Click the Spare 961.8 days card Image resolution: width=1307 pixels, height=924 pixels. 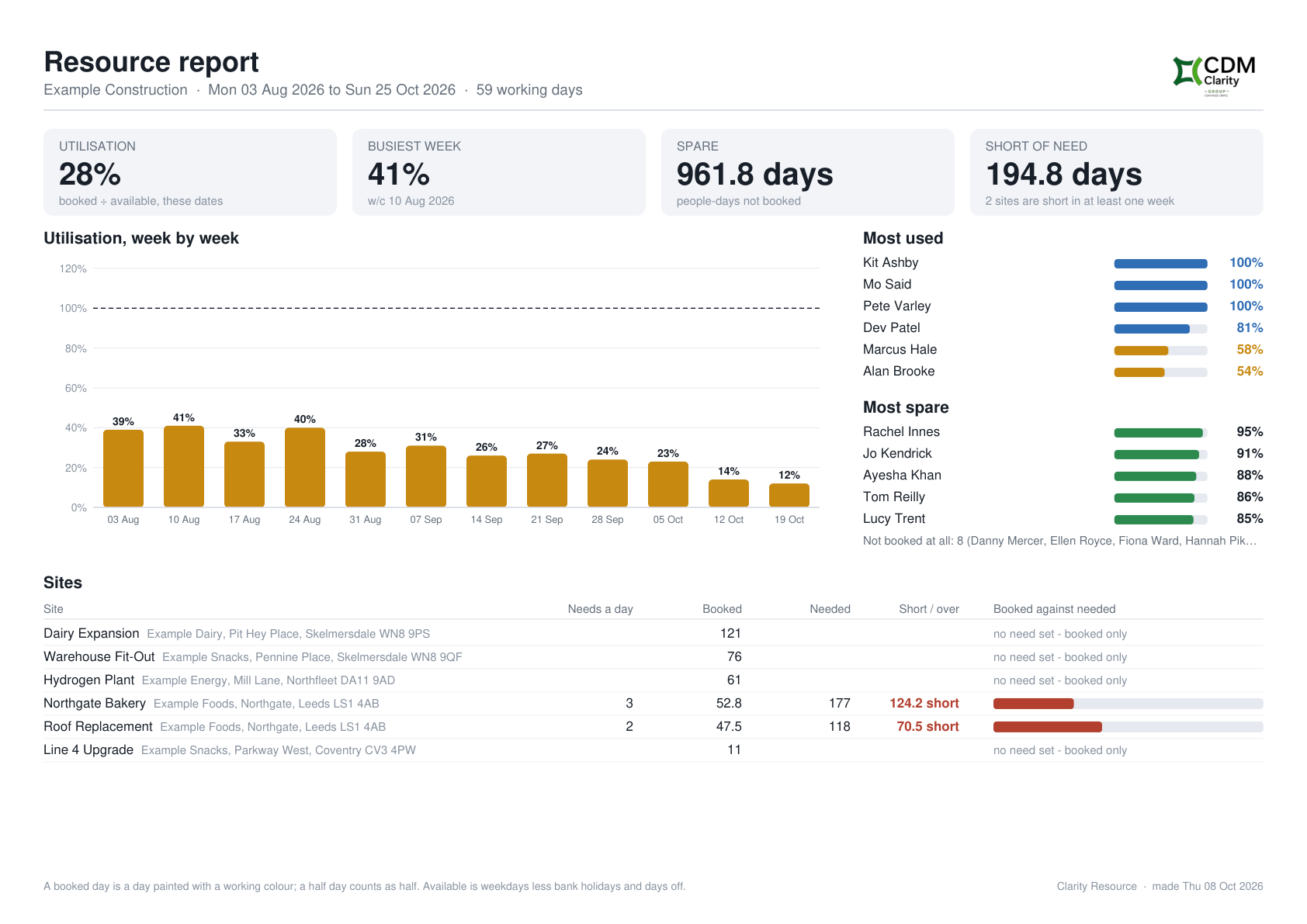click(x=808, y=172)
